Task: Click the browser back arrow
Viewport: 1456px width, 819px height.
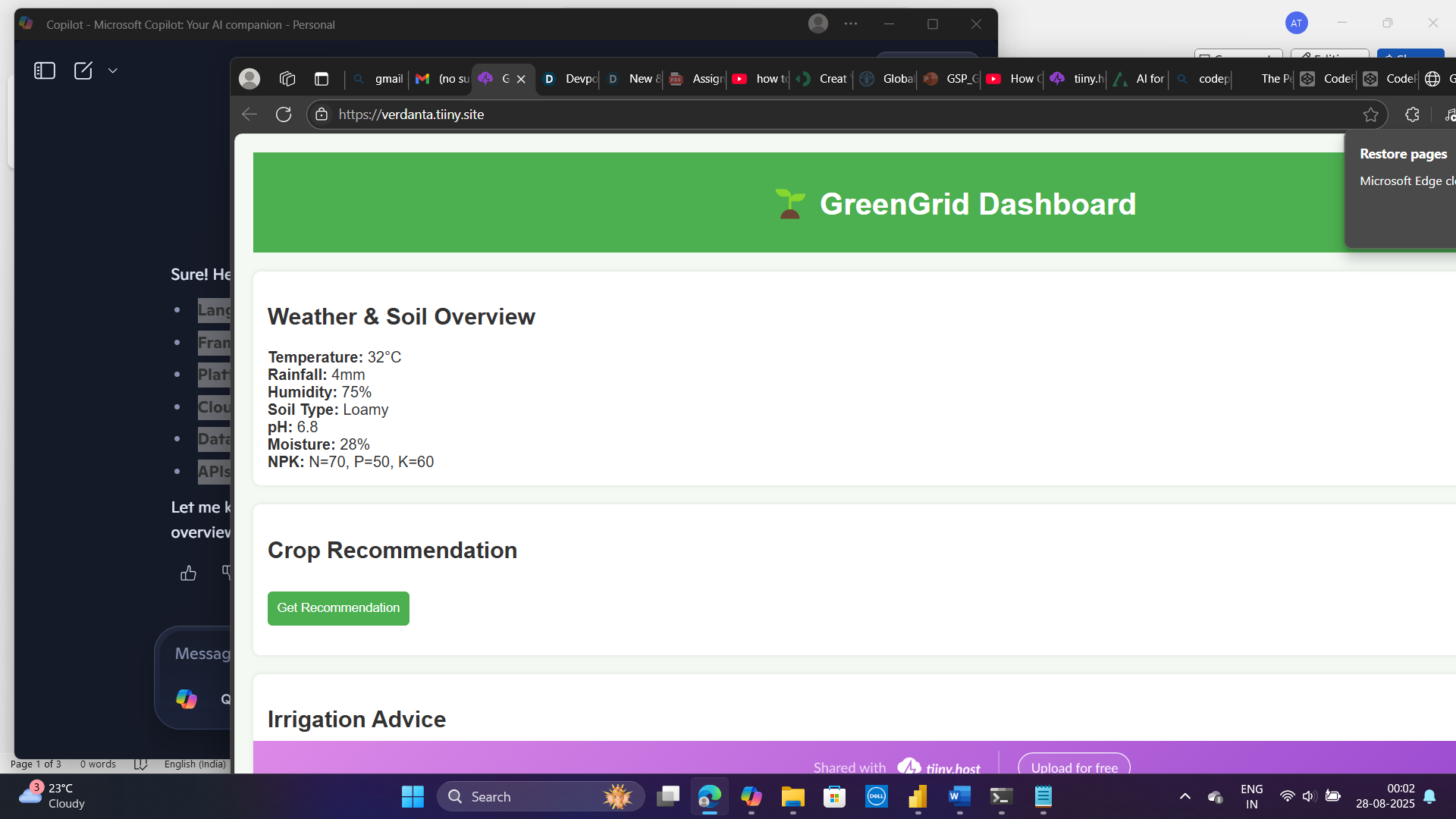Action: [249, 115]
